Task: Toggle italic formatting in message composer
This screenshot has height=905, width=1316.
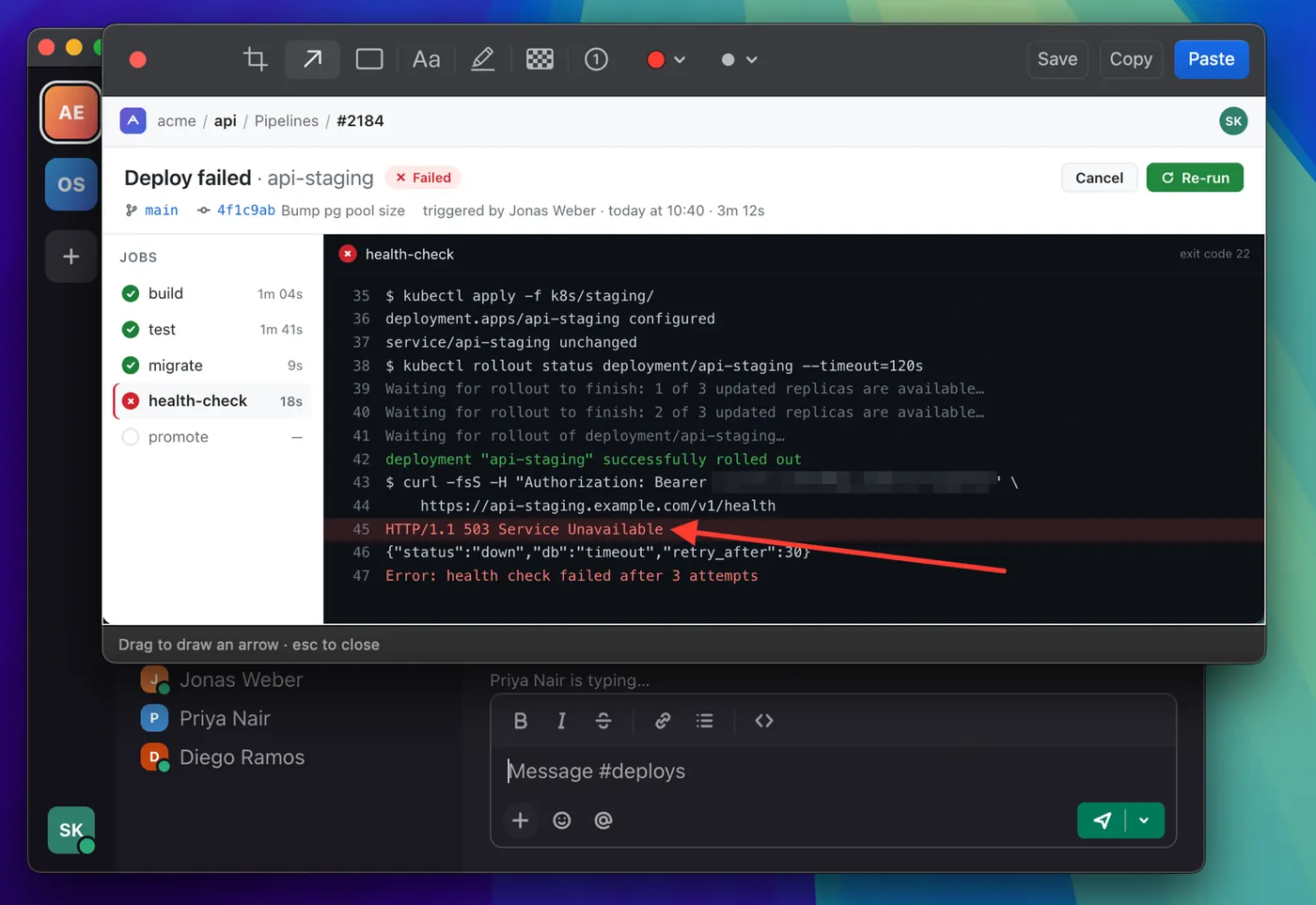Action: (561, 721)
